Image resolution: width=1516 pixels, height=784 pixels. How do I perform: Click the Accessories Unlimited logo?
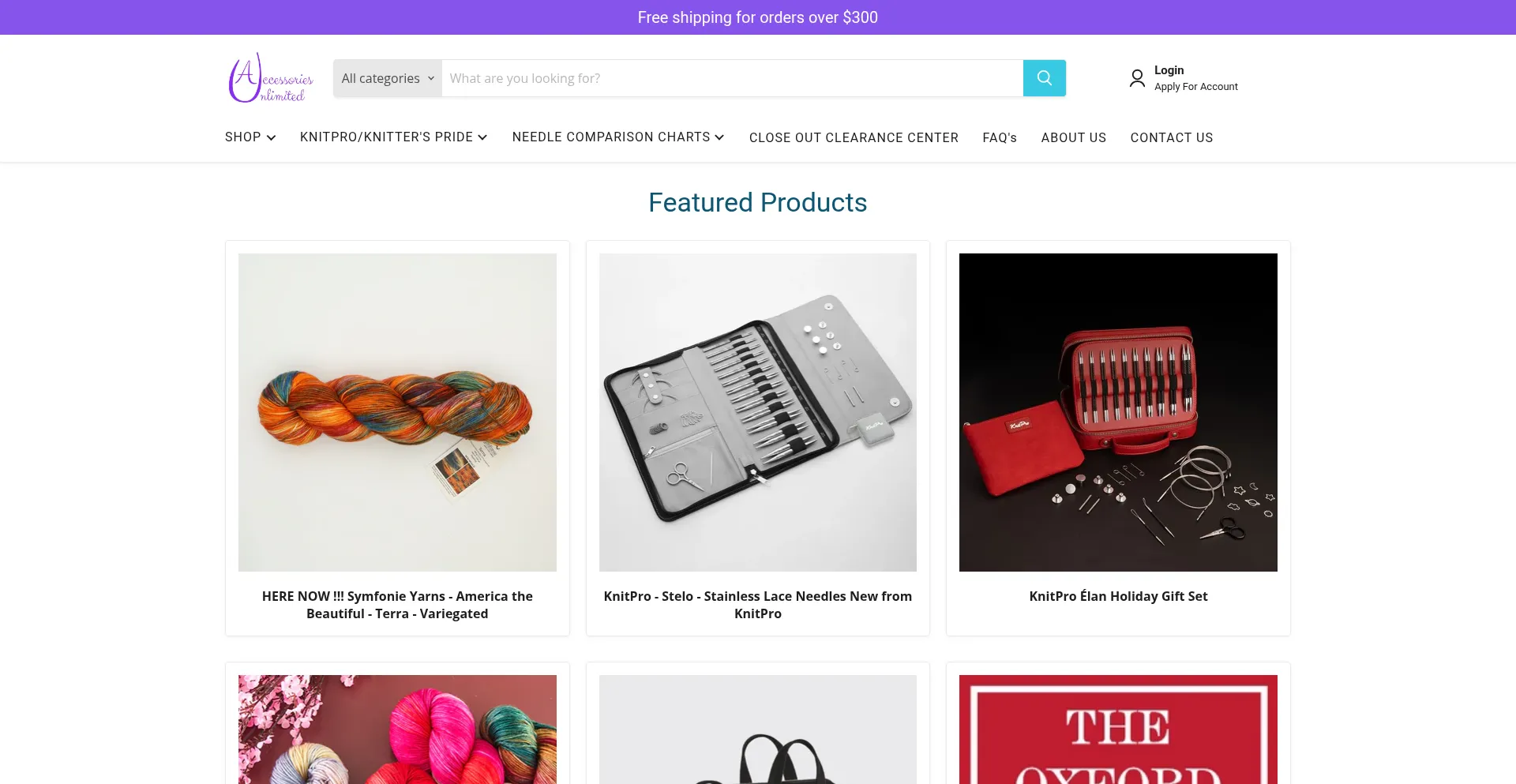[x=270, y=77]
